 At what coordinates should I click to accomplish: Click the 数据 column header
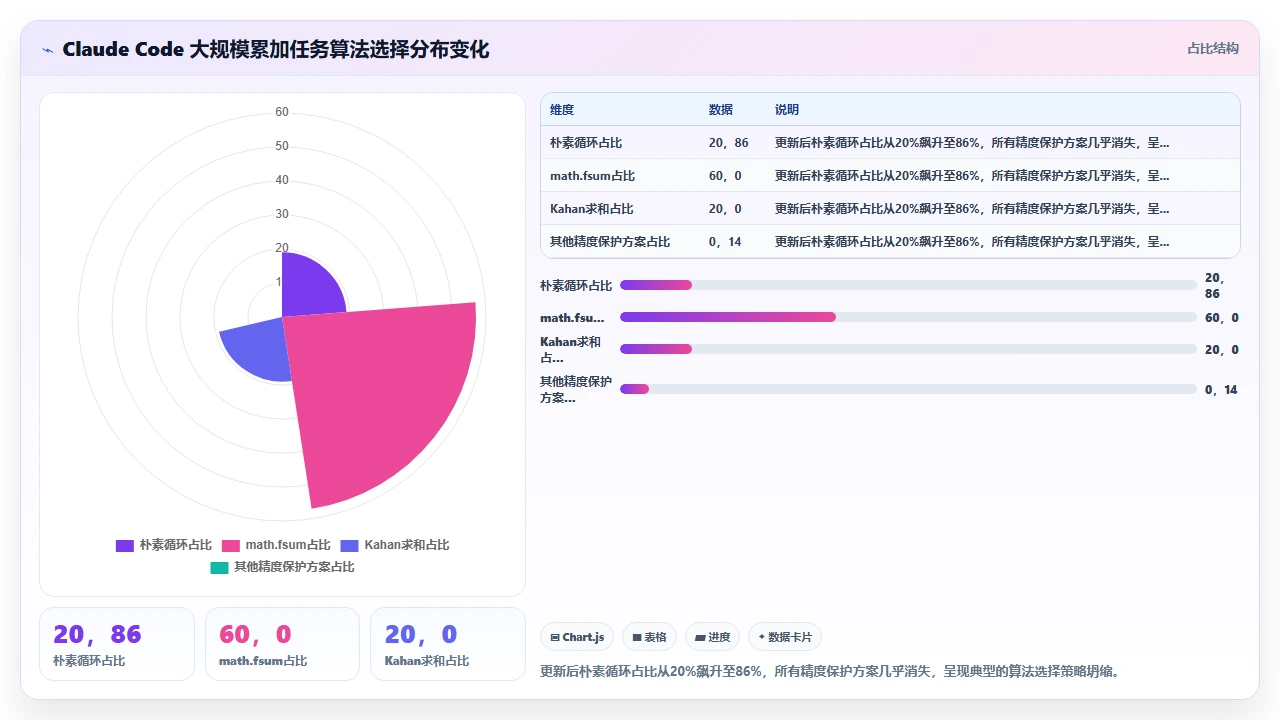[x=721, y=110]
